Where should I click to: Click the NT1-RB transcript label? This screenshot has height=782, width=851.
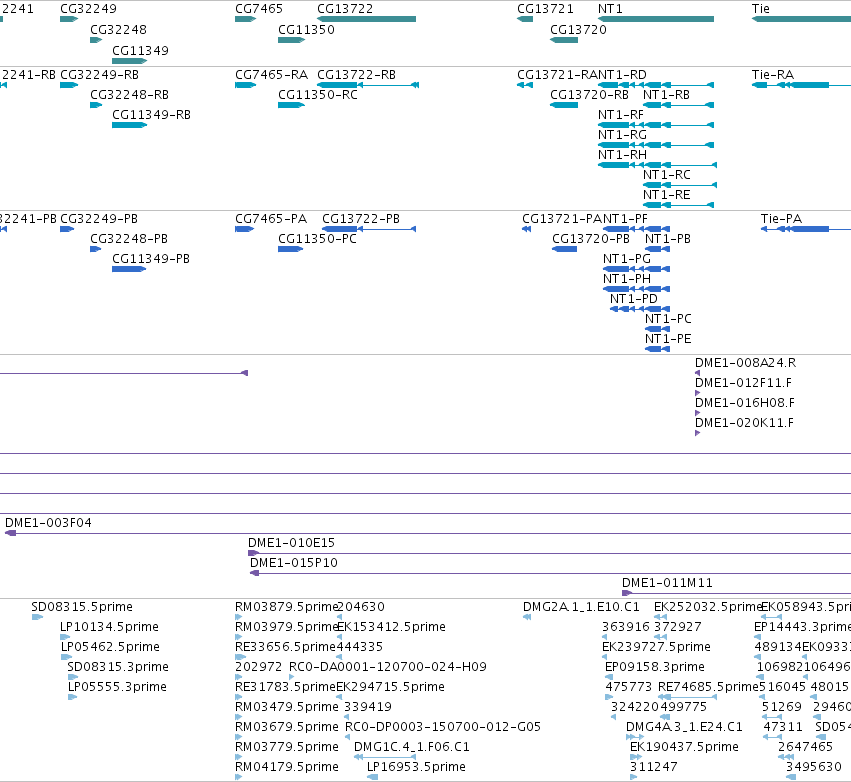click(x=666, y=95)
